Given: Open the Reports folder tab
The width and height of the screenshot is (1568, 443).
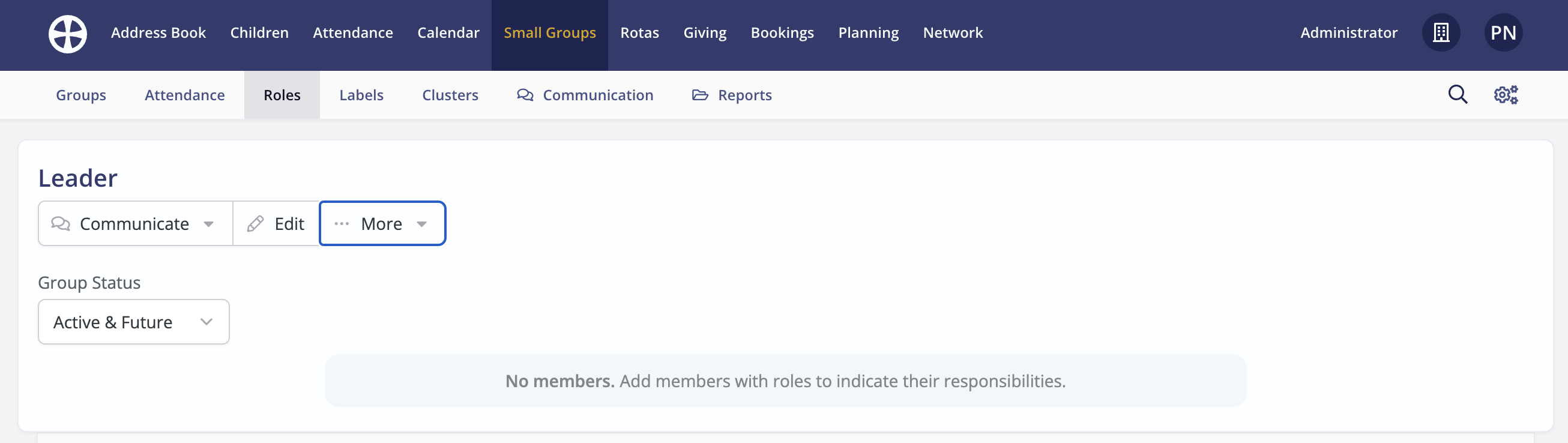Looking at the screenshot, I should tap(732, 95).
